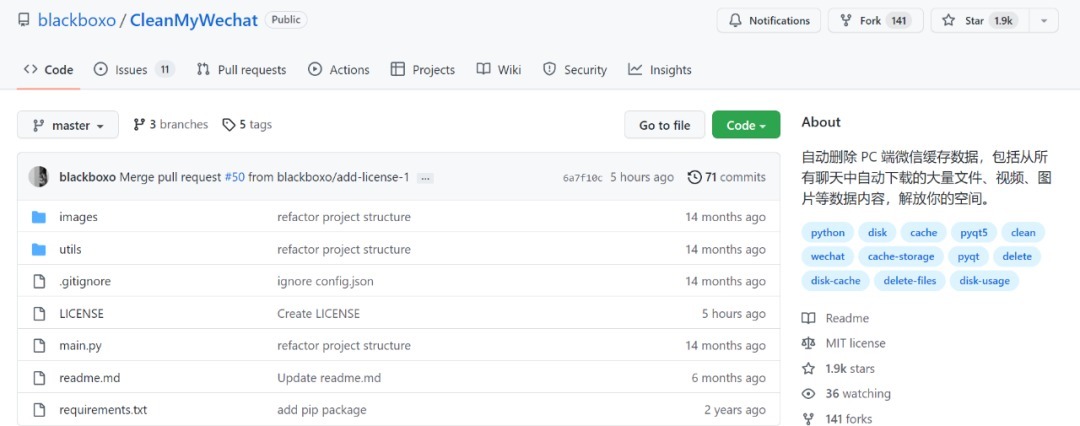Click blackboxo's commit author avatar
1080x426 pixels.
[39, 177]
